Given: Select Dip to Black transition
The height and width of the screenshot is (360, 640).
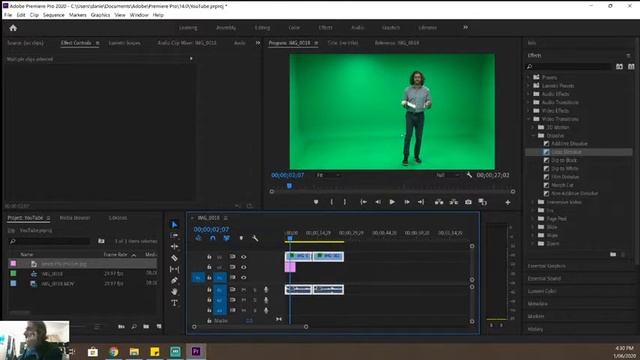Looking at the screenshot, I should tap(564, 160).
